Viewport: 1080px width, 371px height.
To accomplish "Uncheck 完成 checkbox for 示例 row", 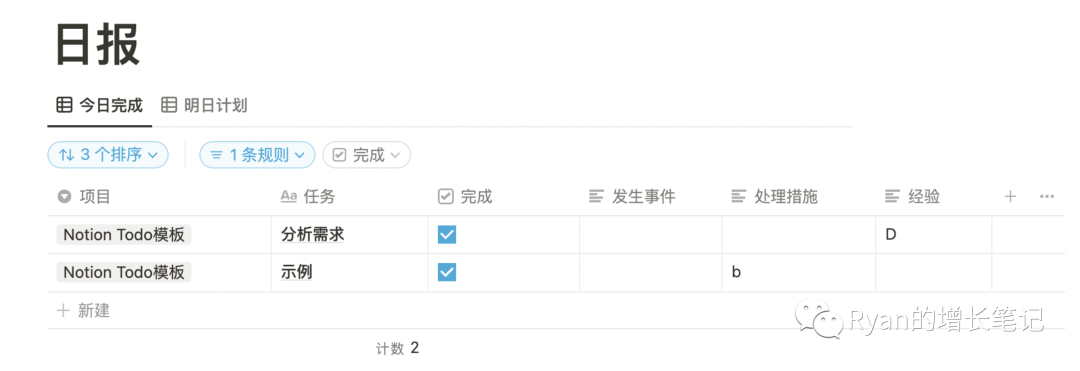I will (446, 273).
